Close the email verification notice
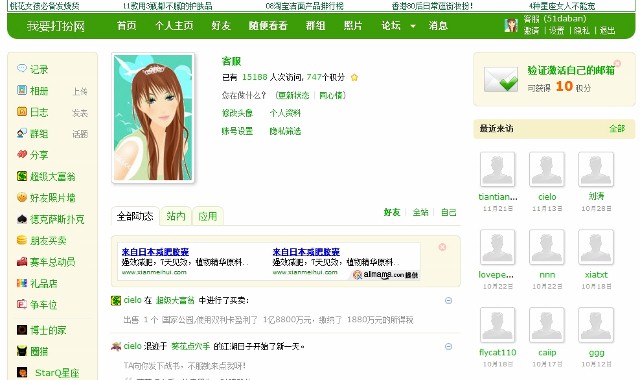 [x=617, y=63]
